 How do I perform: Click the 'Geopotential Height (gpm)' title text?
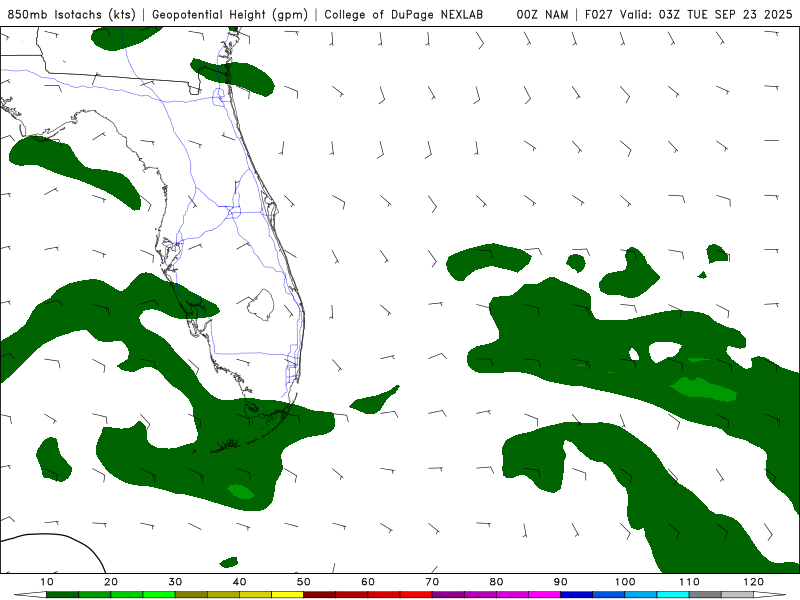[x=230, y=15]
